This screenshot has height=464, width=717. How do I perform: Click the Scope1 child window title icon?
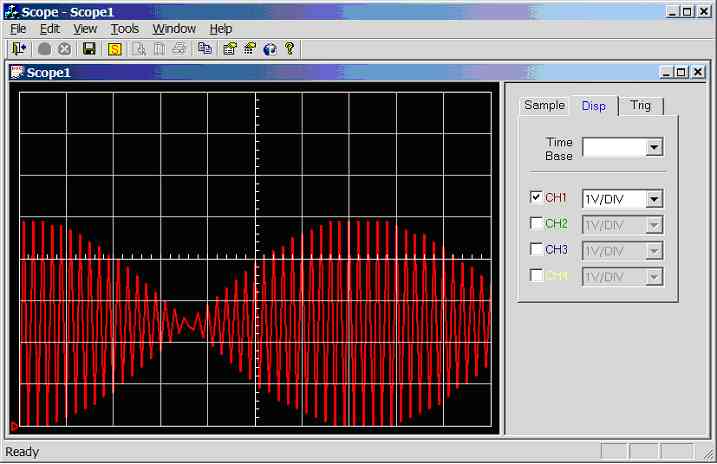click(x=18, y=72)
